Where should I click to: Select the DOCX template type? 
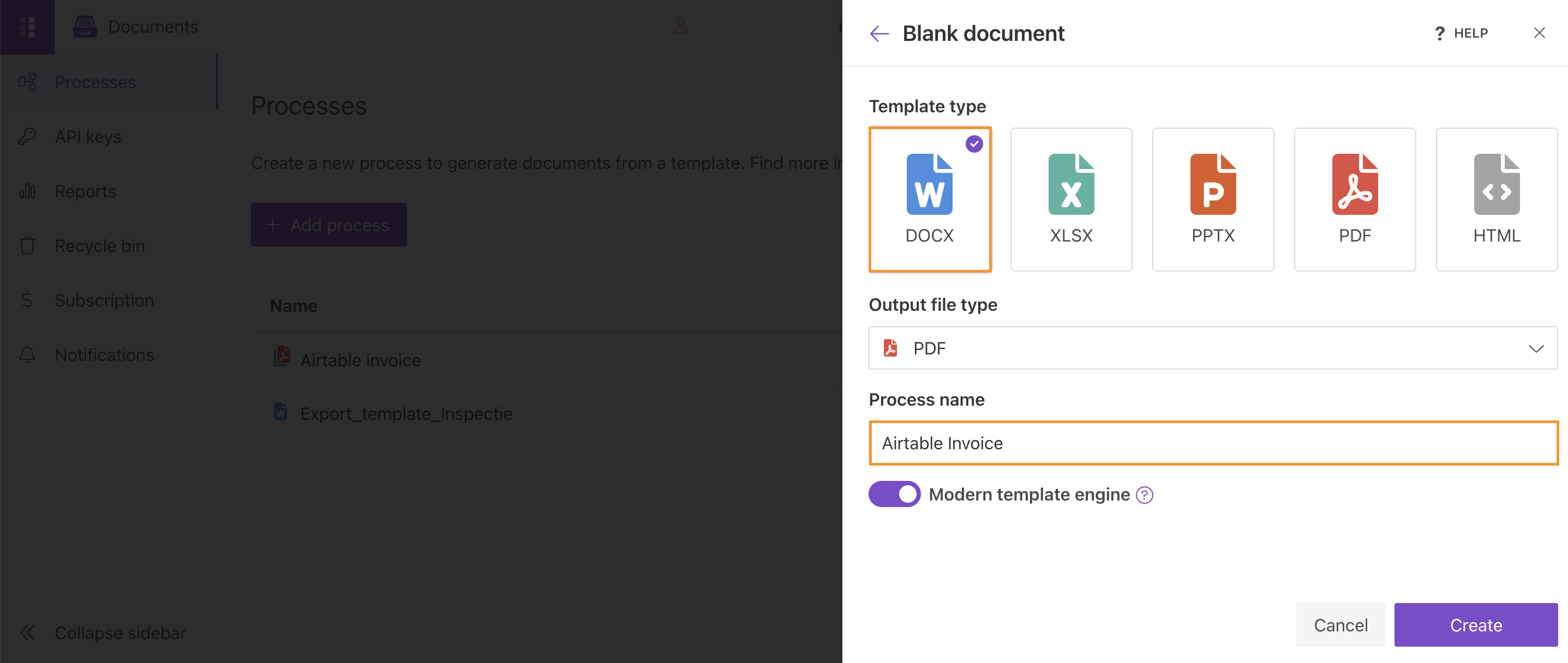click(930, 200)
